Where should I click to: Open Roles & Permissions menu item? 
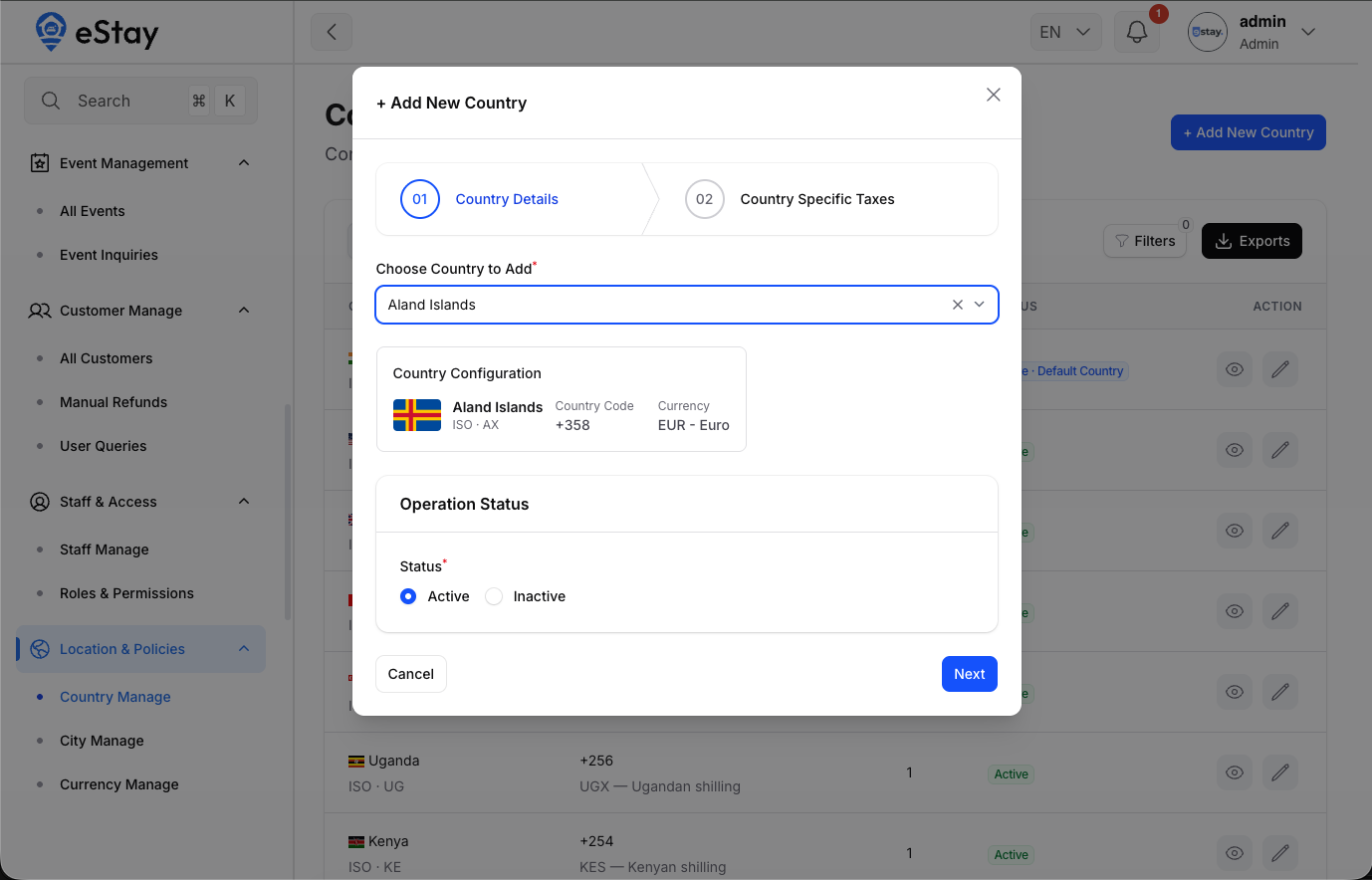pyautogui.click(x=126, y=593)
